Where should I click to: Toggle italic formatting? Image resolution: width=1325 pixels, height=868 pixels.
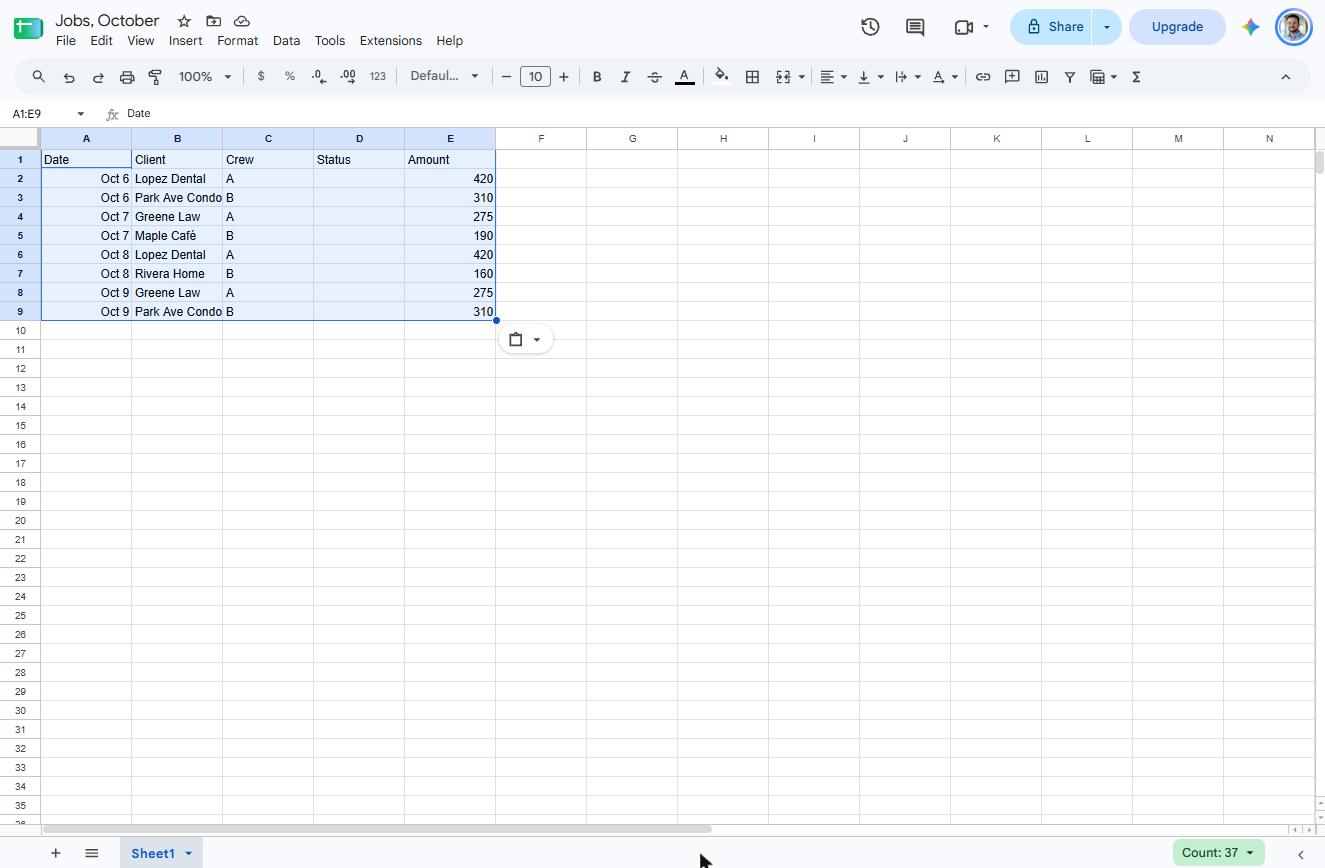626,77
